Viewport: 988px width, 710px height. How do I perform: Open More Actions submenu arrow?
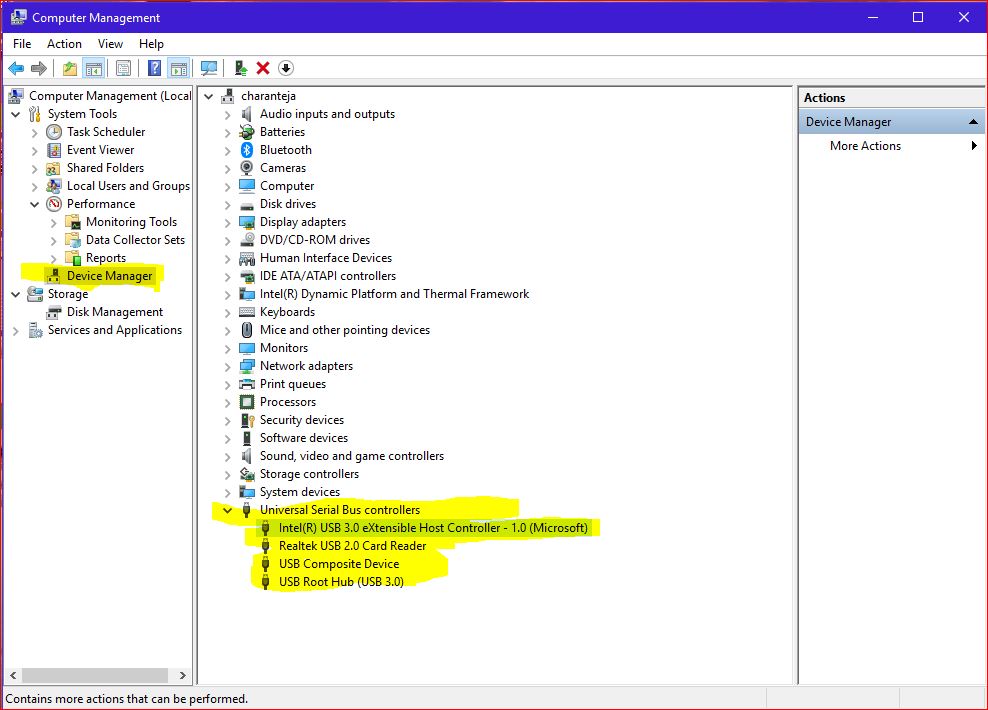[974, 146]
